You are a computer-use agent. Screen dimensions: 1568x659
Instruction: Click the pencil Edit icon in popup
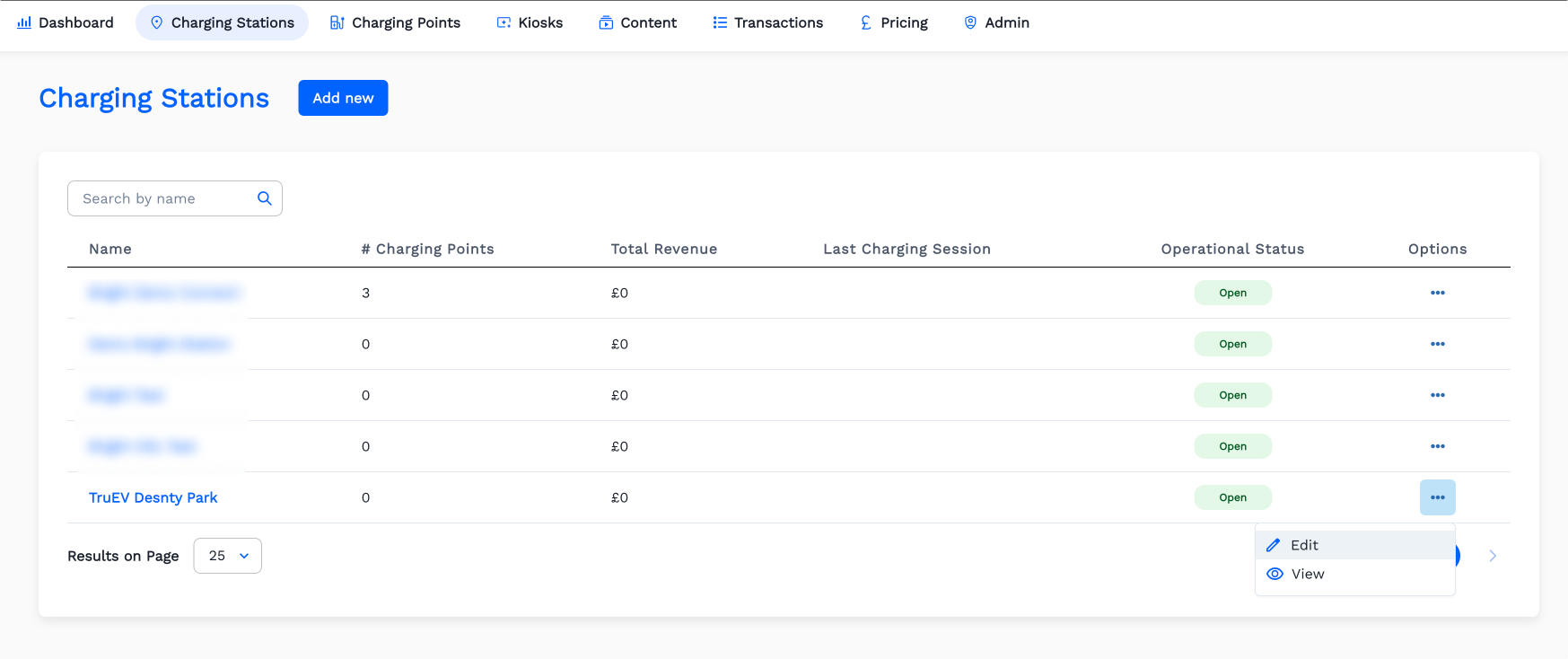pos(1273,545)
